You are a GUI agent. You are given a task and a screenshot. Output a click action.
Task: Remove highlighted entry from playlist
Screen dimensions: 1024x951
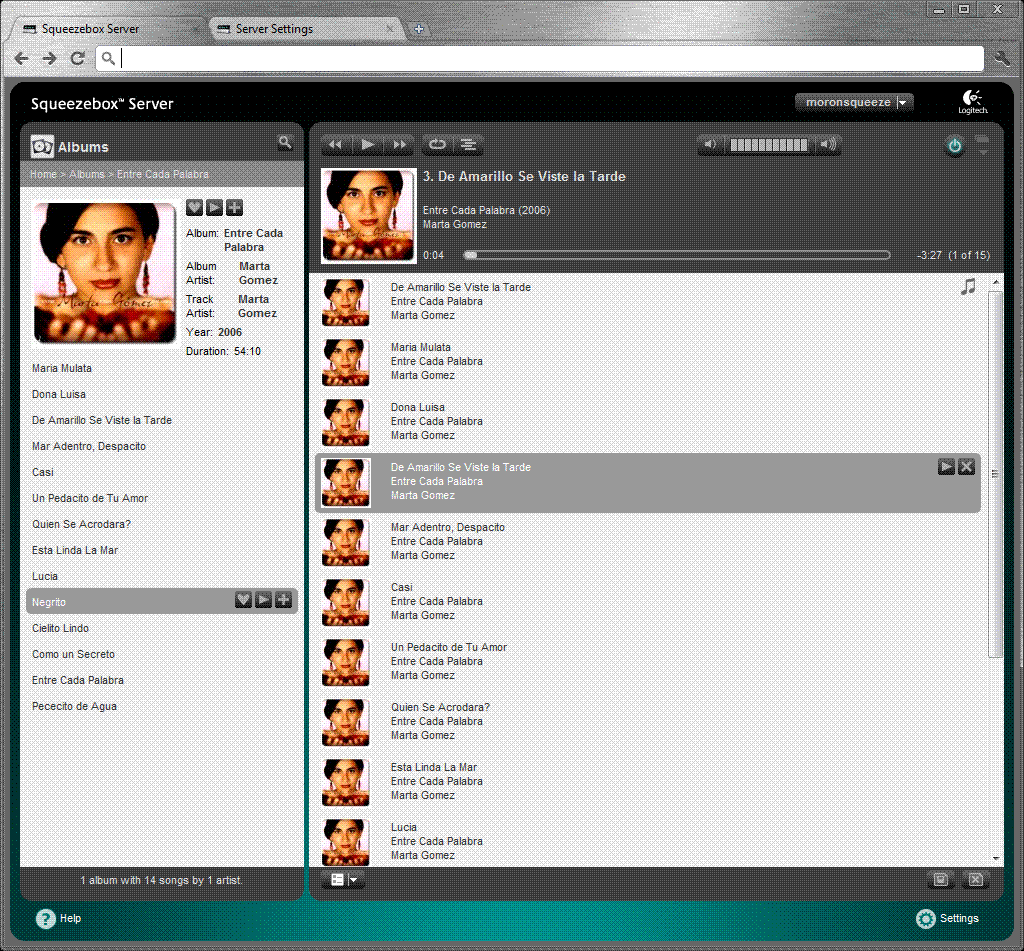pos(967,466)
